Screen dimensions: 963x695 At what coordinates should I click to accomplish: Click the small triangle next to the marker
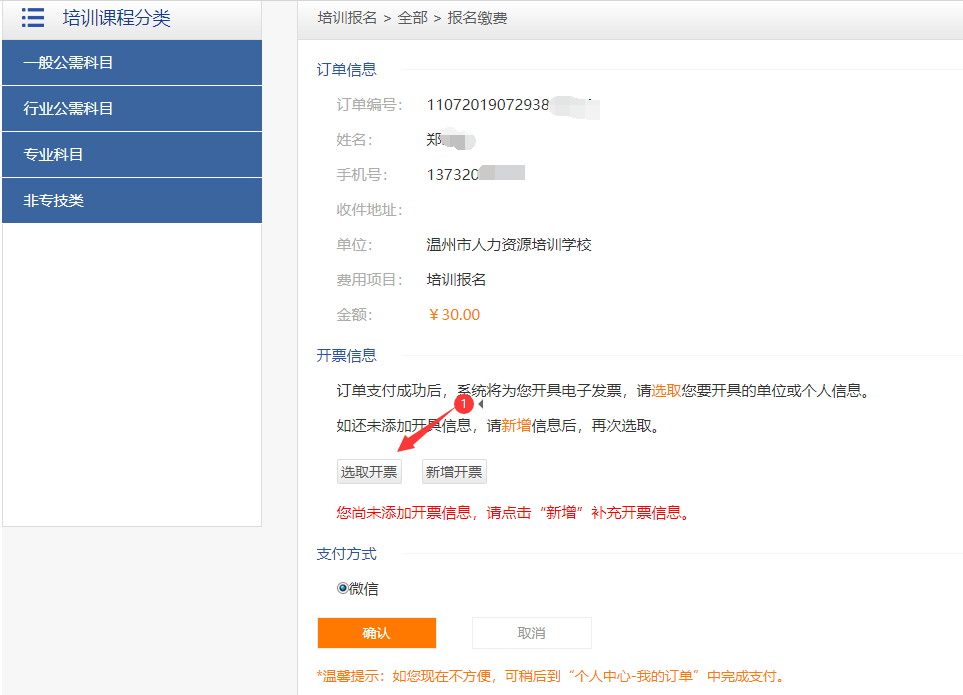480,404
